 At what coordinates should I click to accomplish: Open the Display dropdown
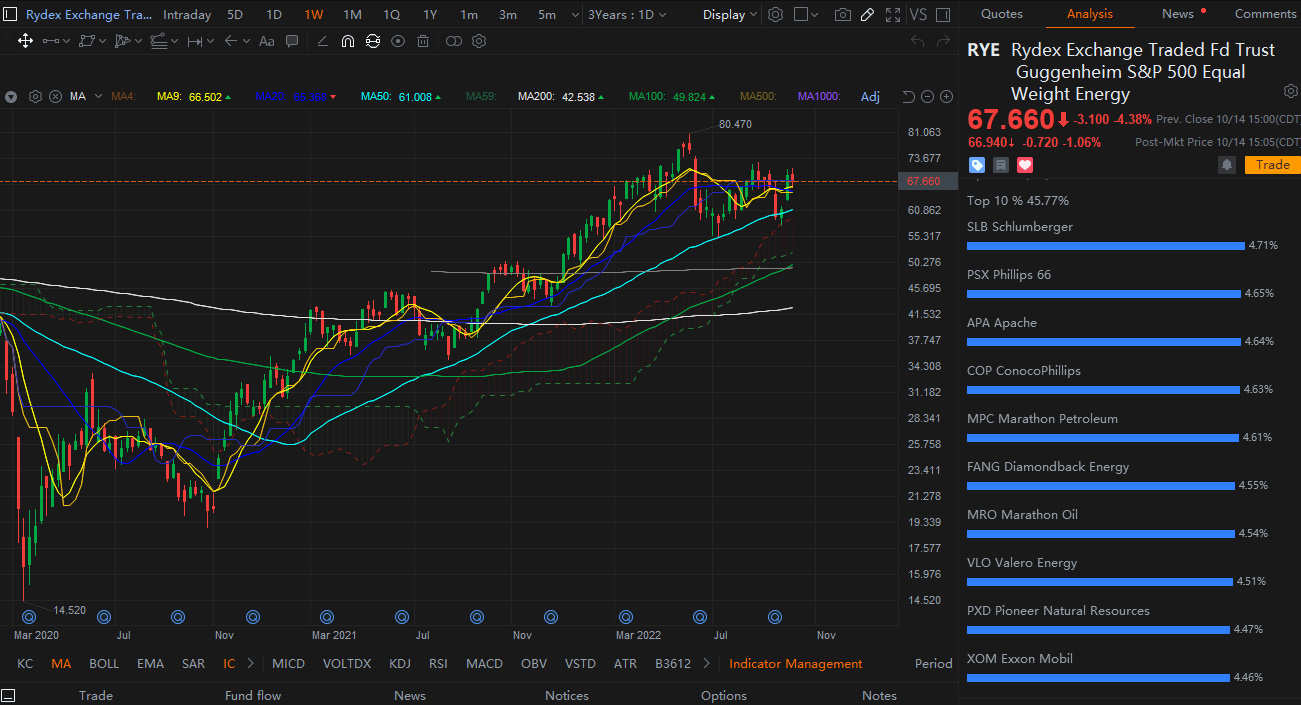coord(730,15)
